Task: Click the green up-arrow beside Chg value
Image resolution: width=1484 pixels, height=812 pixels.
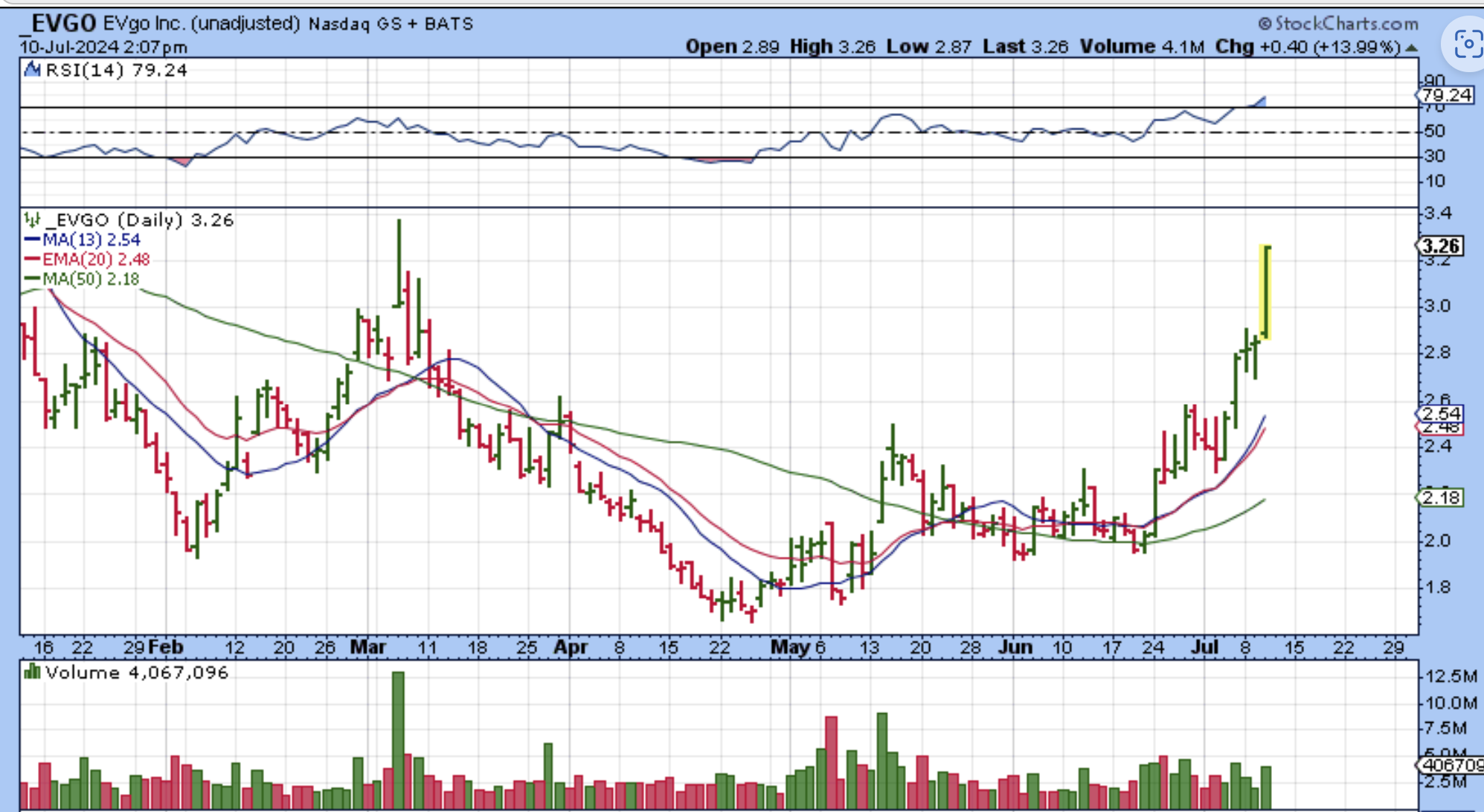Action: (x=1410, y=48)
